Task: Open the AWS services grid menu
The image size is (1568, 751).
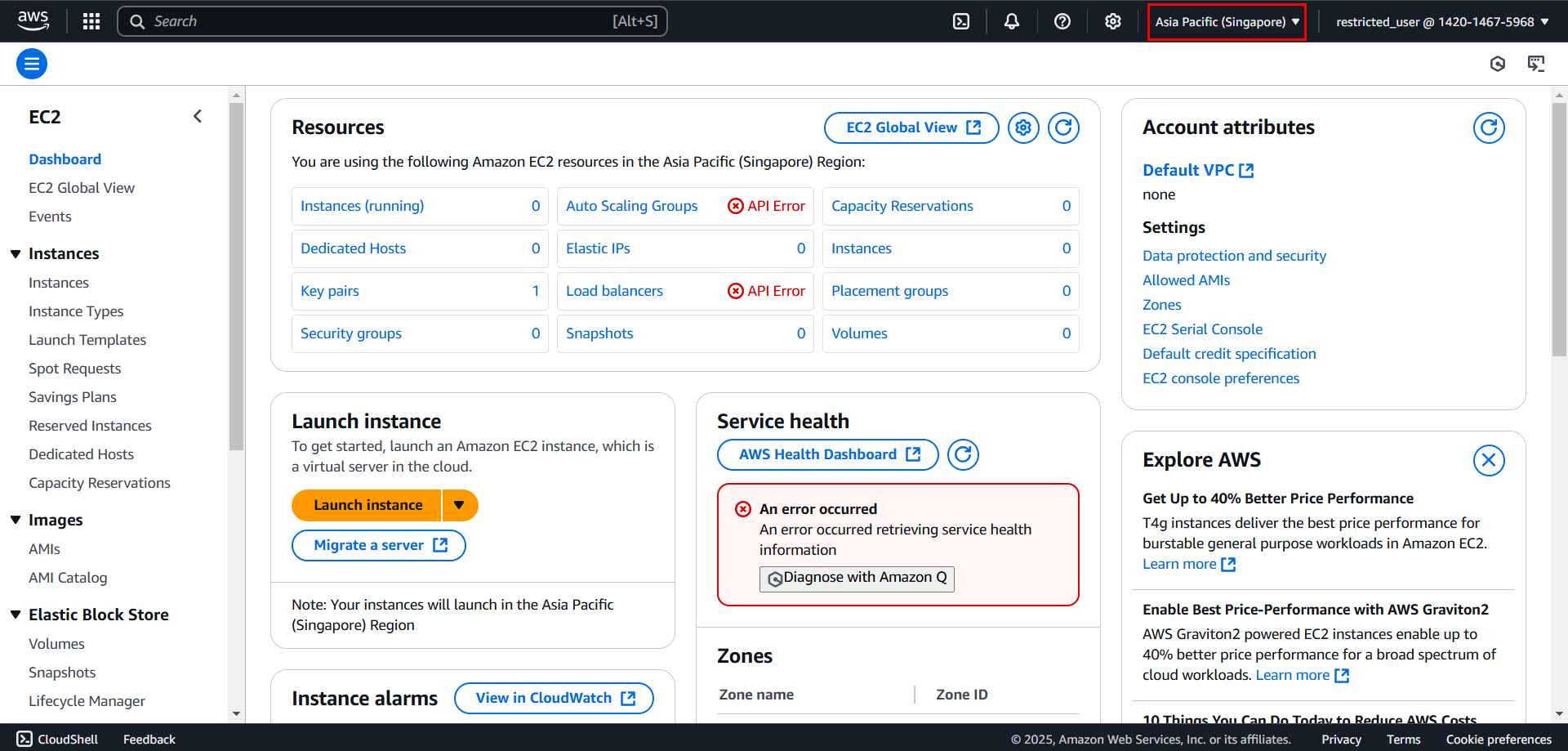Action: point(91,21)
